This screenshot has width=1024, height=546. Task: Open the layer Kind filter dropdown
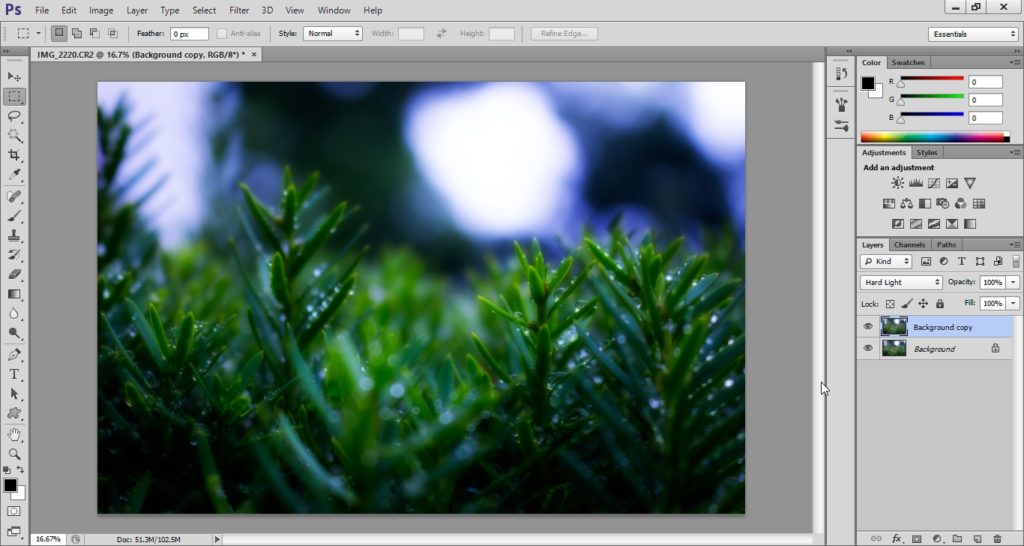click(x=886, y=261)
